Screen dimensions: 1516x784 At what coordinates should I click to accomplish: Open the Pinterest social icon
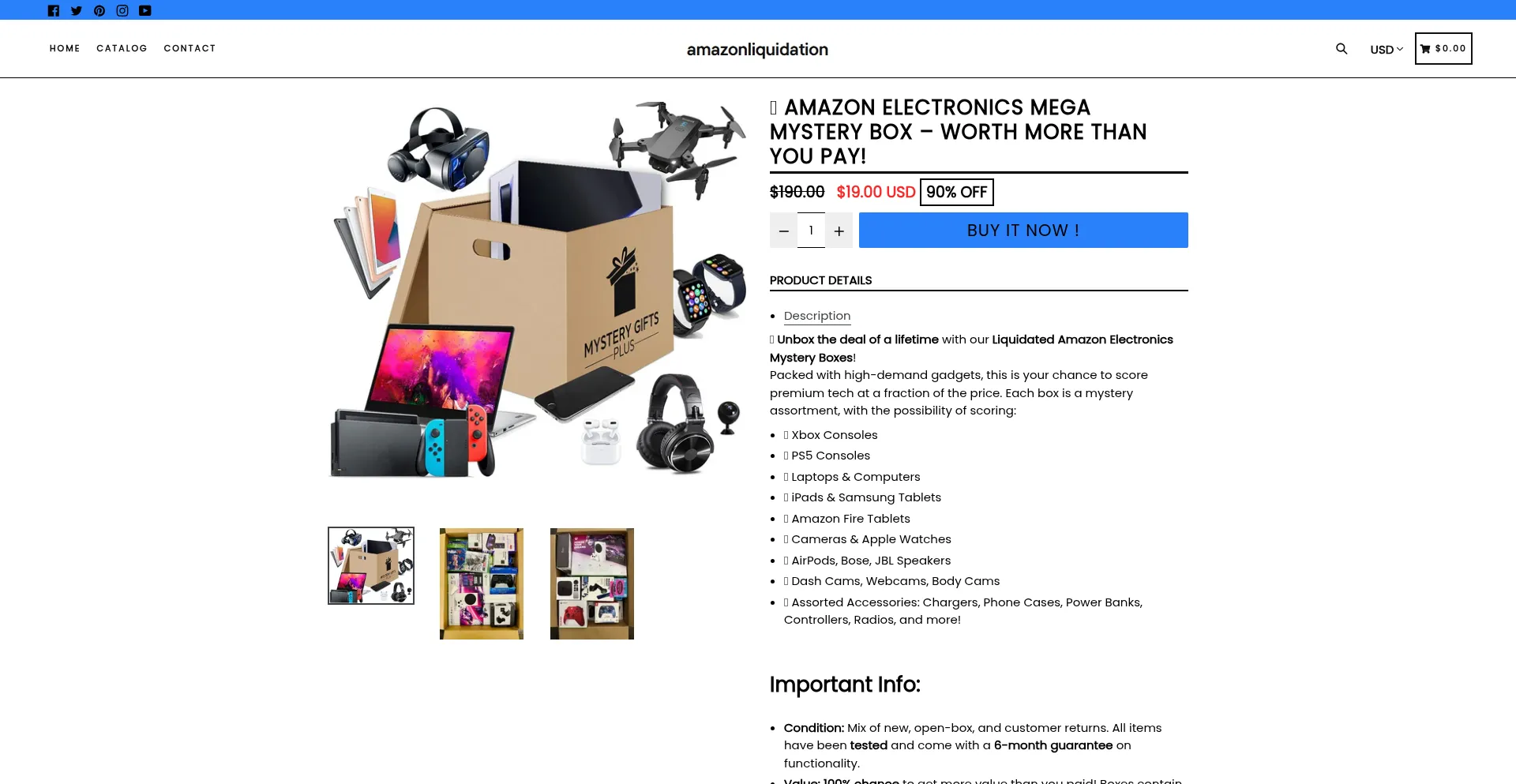coord(99,10)
